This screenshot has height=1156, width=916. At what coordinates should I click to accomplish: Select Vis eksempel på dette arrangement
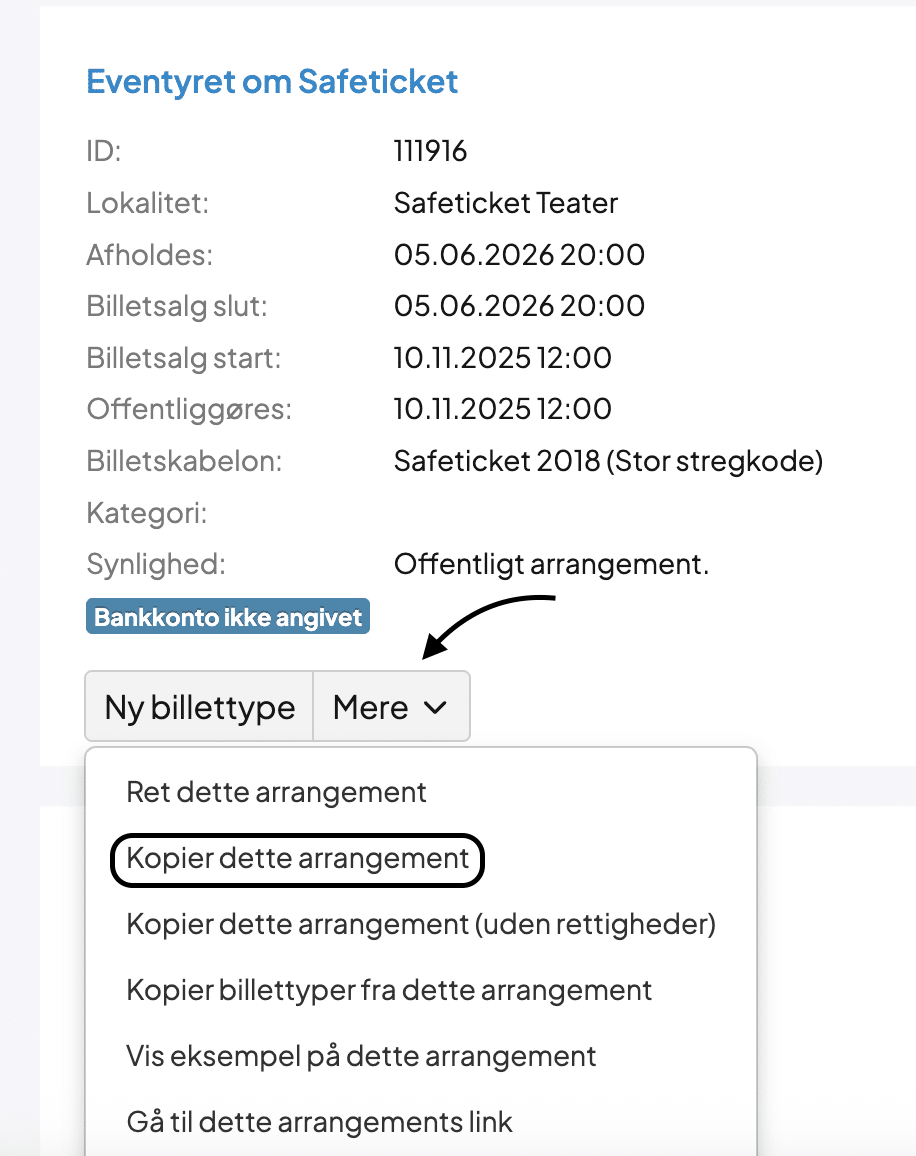point(361,1056)
